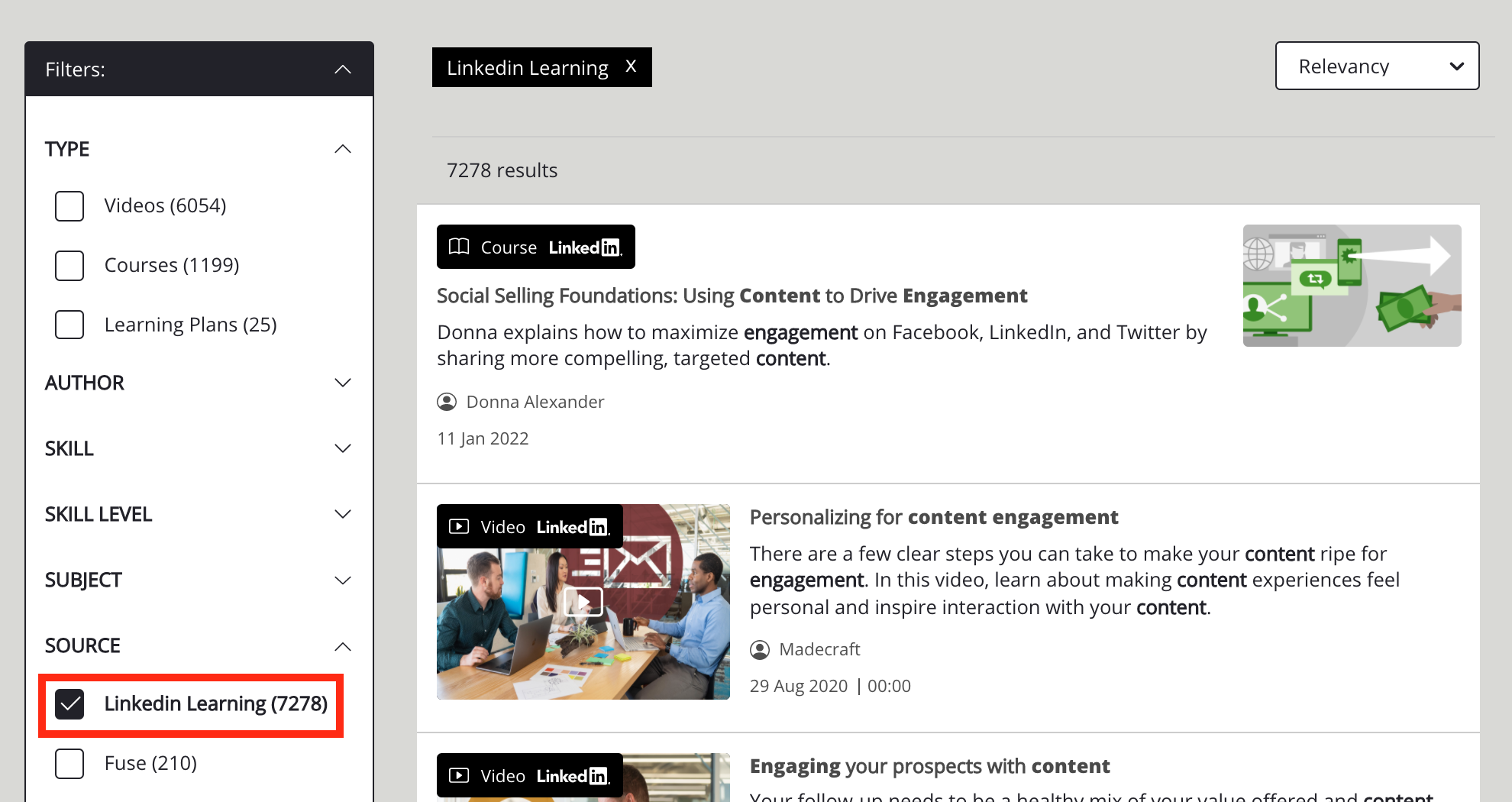1512x802 pixels.
Task: Open the Relevancy sort dropdown
Action: pyautogui.click(x=1377, y=66)
